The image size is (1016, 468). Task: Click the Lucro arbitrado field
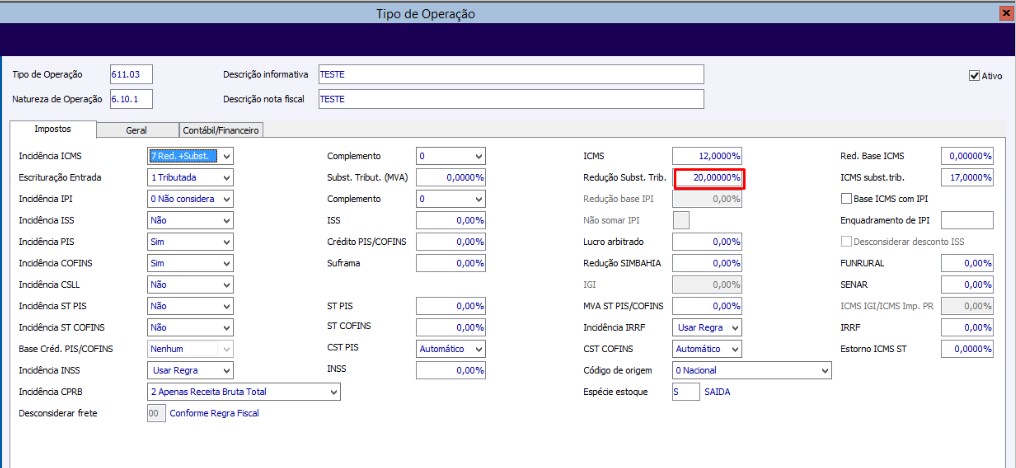pos(707,242)
